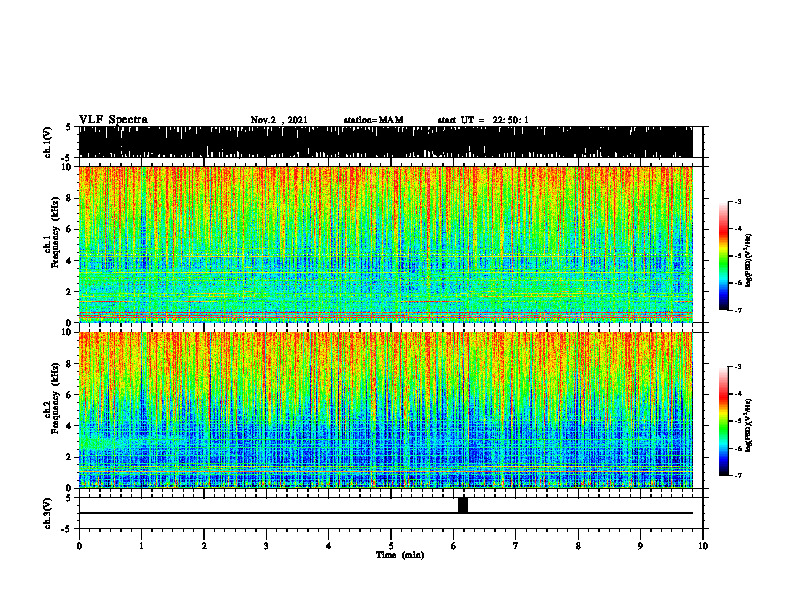Click the '10' kHz tick on ch.1 frequency axis

click(x=68, y=167)
